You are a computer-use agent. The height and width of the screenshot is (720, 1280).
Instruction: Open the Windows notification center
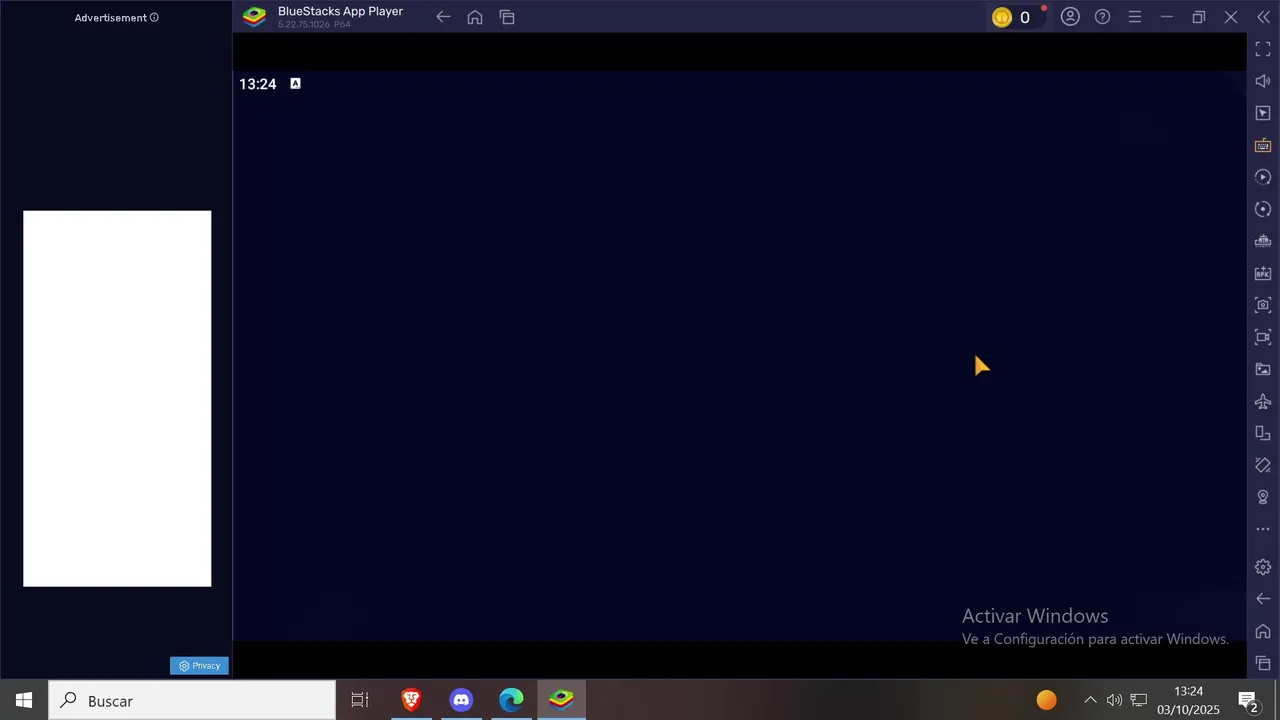tap(1248, 700)
